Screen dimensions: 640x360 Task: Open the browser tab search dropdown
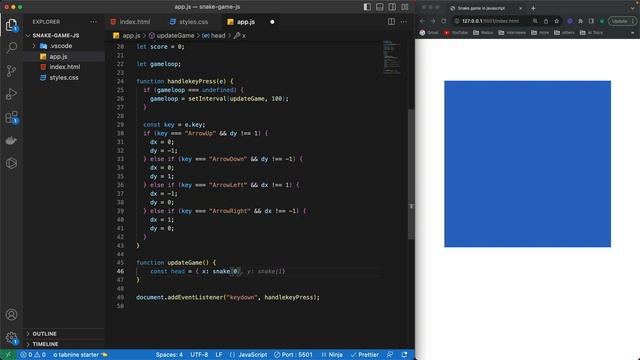pyautogui.click(x=633, y=8)
